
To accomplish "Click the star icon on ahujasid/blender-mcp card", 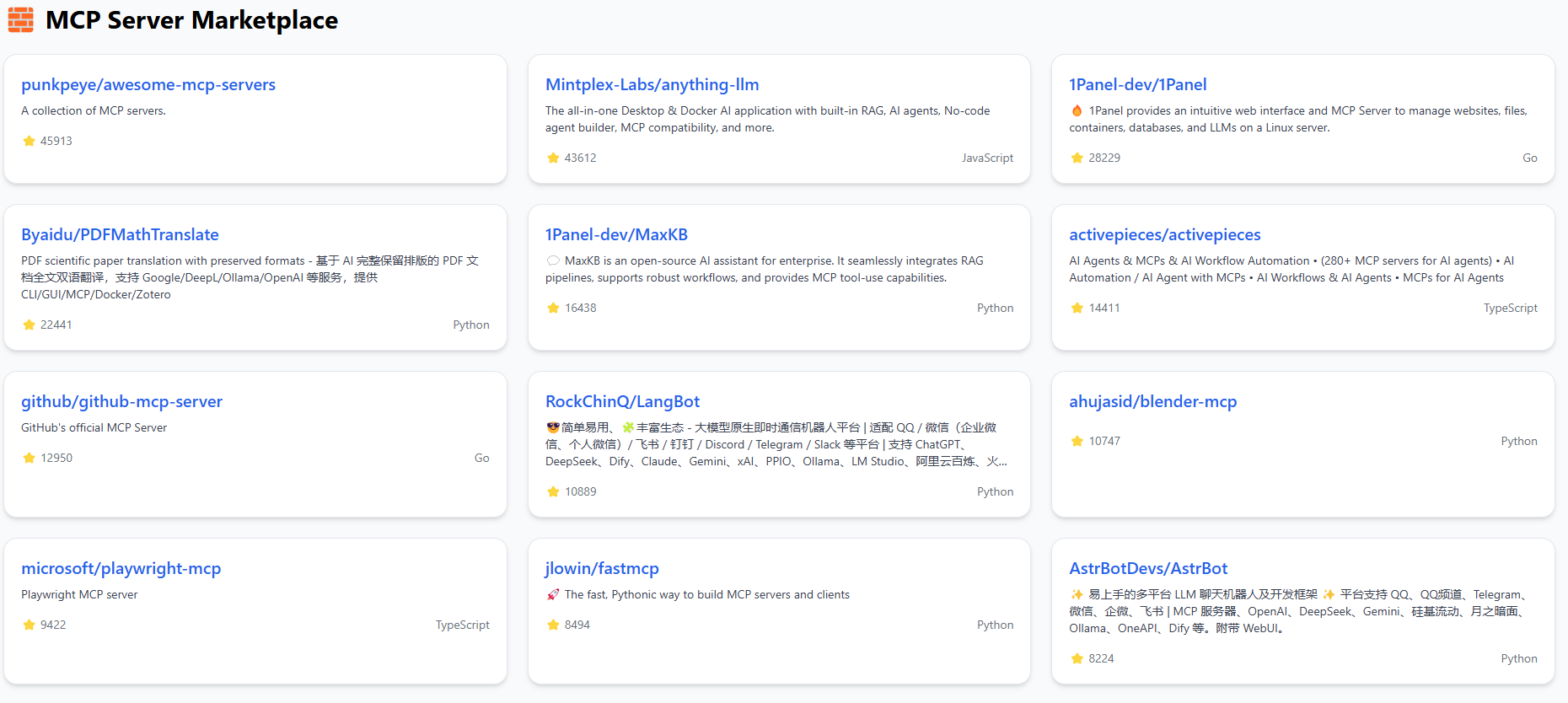I will point(1077,441).
